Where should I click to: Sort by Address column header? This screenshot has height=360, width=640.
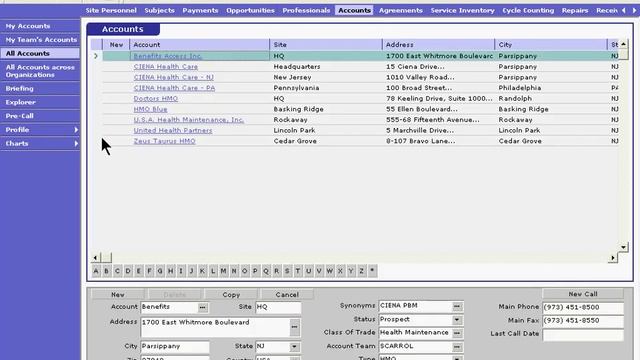tap(439, 44)
